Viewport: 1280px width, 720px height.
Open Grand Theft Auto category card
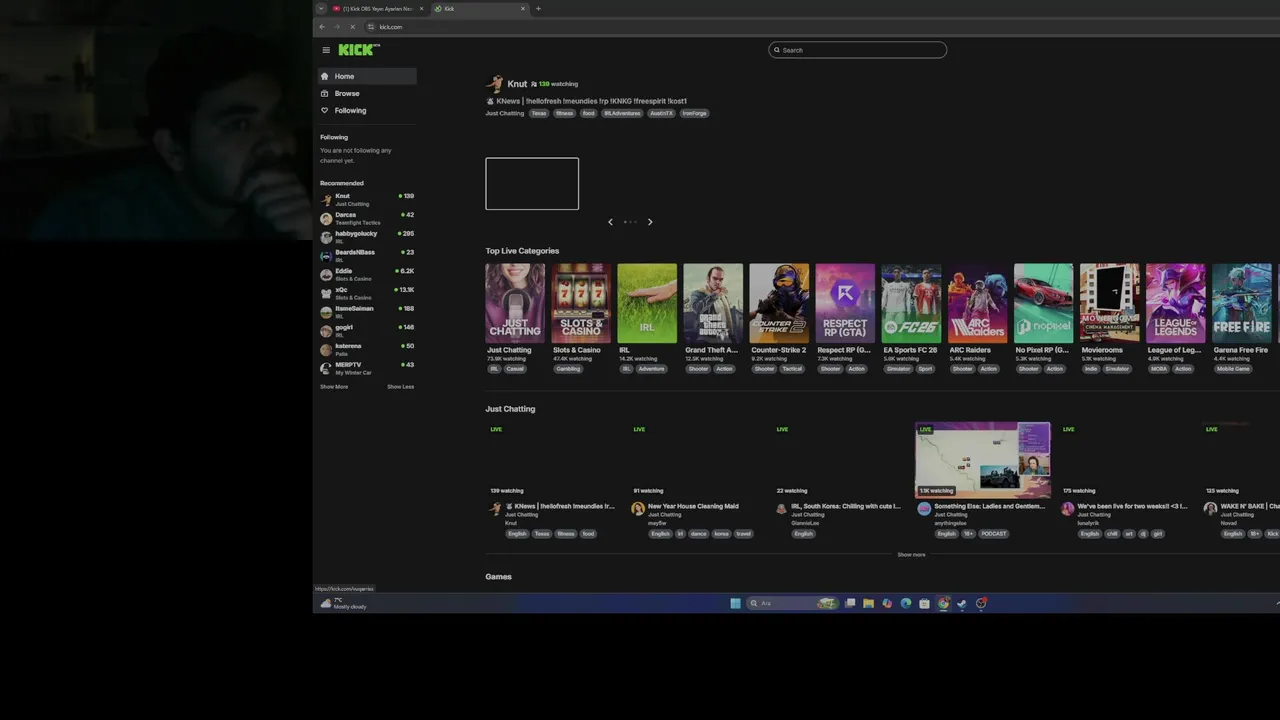click(x=713, y=304)
